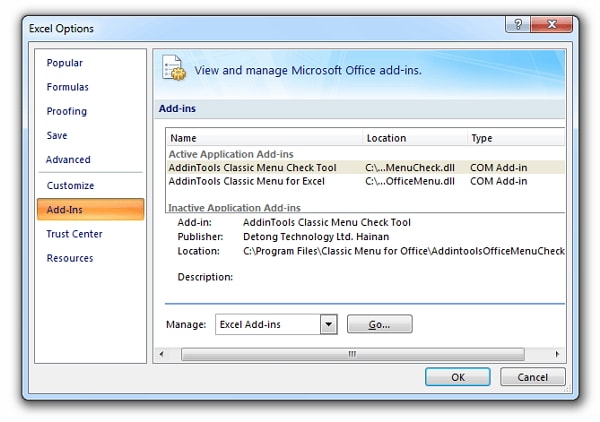Screen dimensions: 600x422
Task: Click the C:\...MenuCheck.dll location cell
Action: click(410, 168)
